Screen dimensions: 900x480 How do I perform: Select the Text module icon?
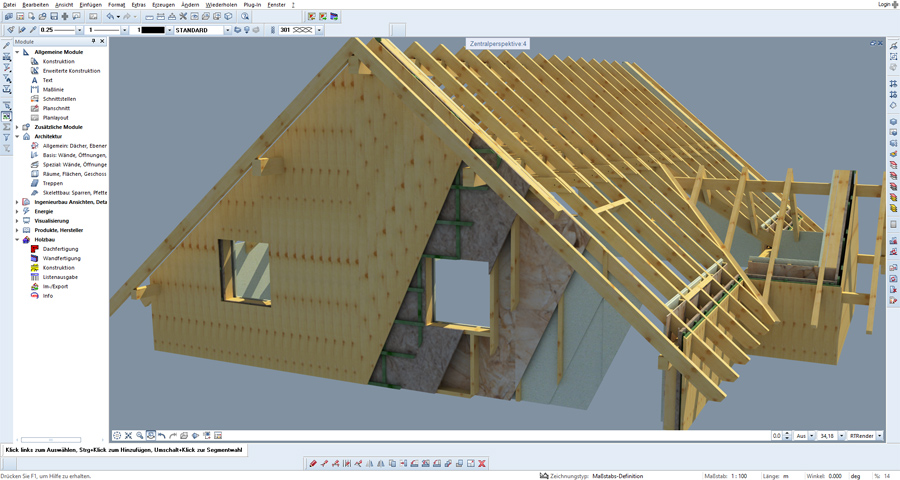(35, 80)
